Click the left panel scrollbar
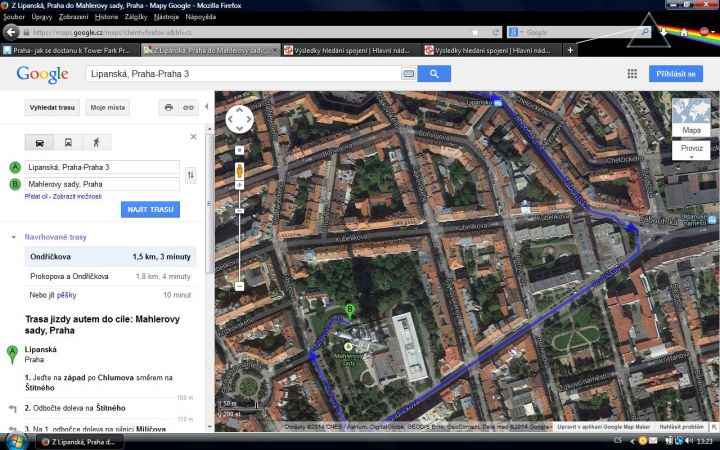The image size is (720, 450). coord(210,202)
